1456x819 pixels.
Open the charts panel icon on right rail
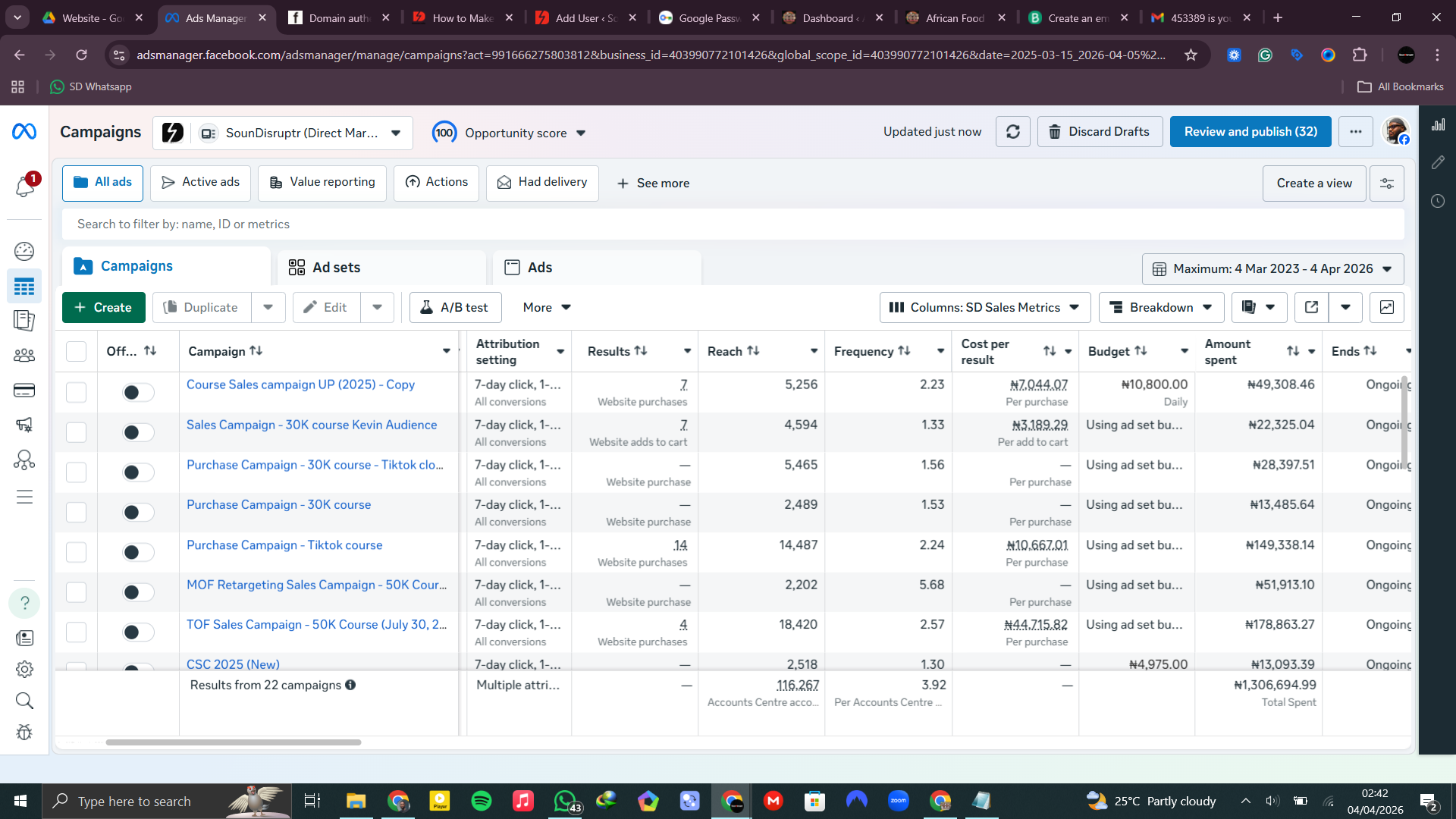pyautogui.click(x=1438, y=124)
